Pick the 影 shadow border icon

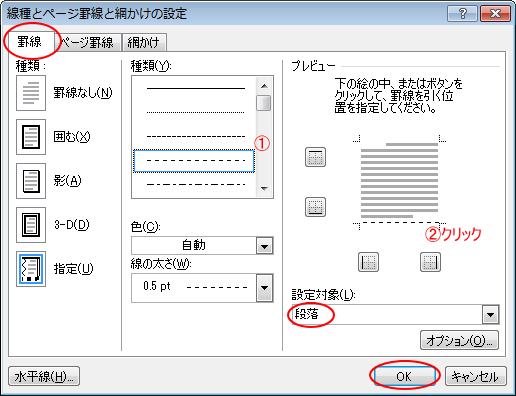click(31, 181)
